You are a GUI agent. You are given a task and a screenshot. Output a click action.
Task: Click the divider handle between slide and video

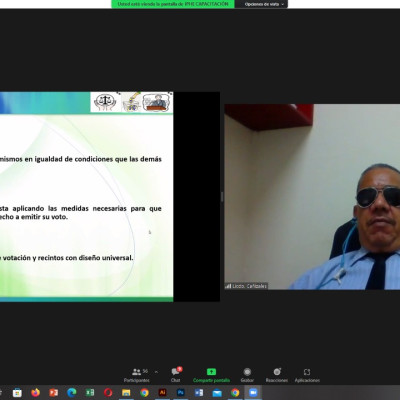[222, 197]
